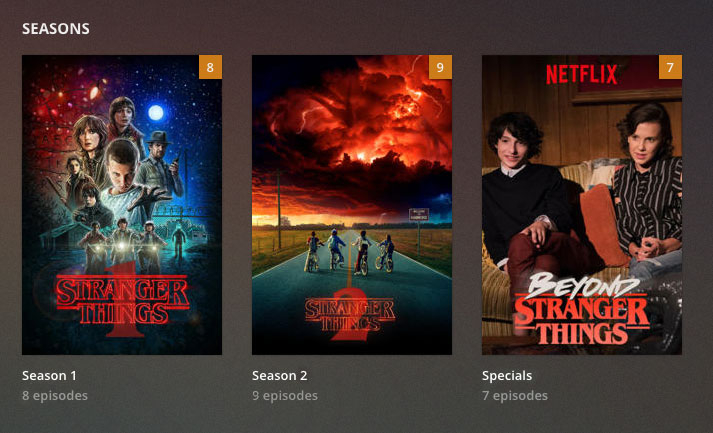Click the orange 8 unwatched badge

coord(210,67)
